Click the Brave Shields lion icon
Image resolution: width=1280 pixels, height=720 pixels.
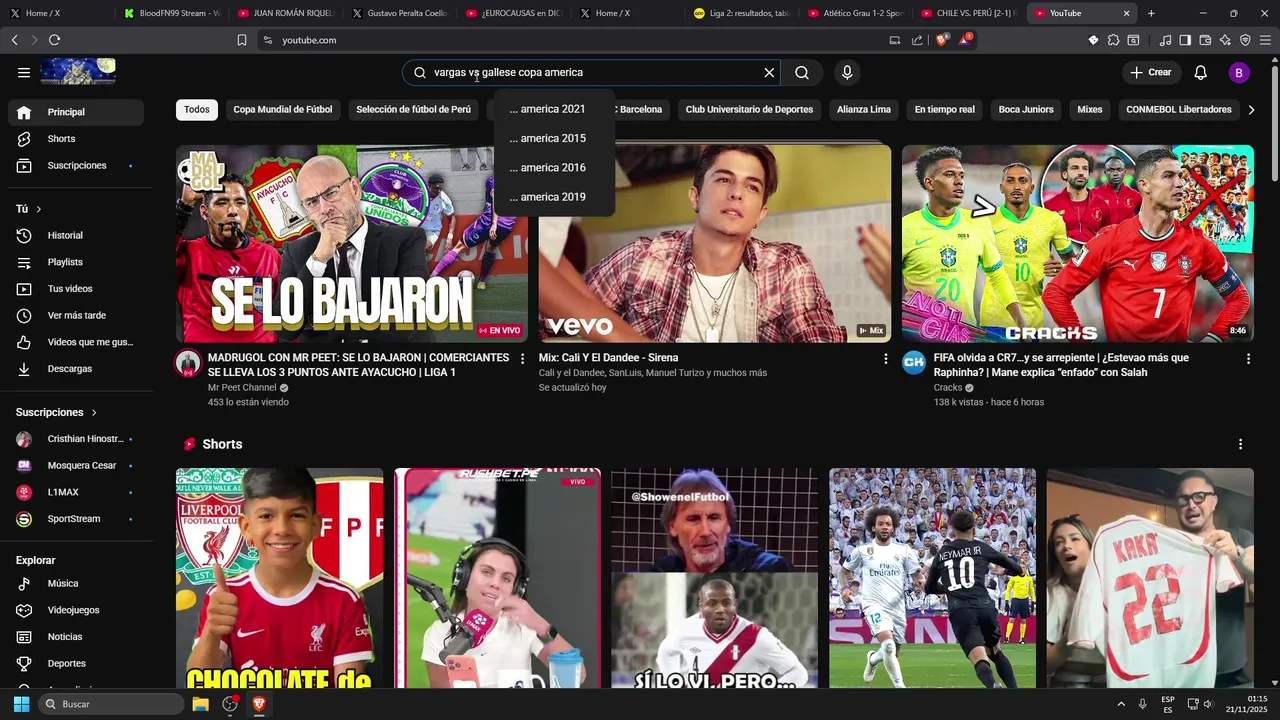coord(941,40)
